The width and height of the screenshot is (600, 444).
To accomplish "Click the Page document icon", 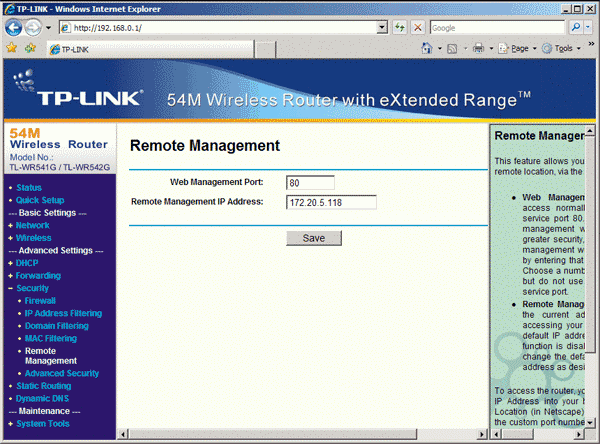I will point(503,49).
